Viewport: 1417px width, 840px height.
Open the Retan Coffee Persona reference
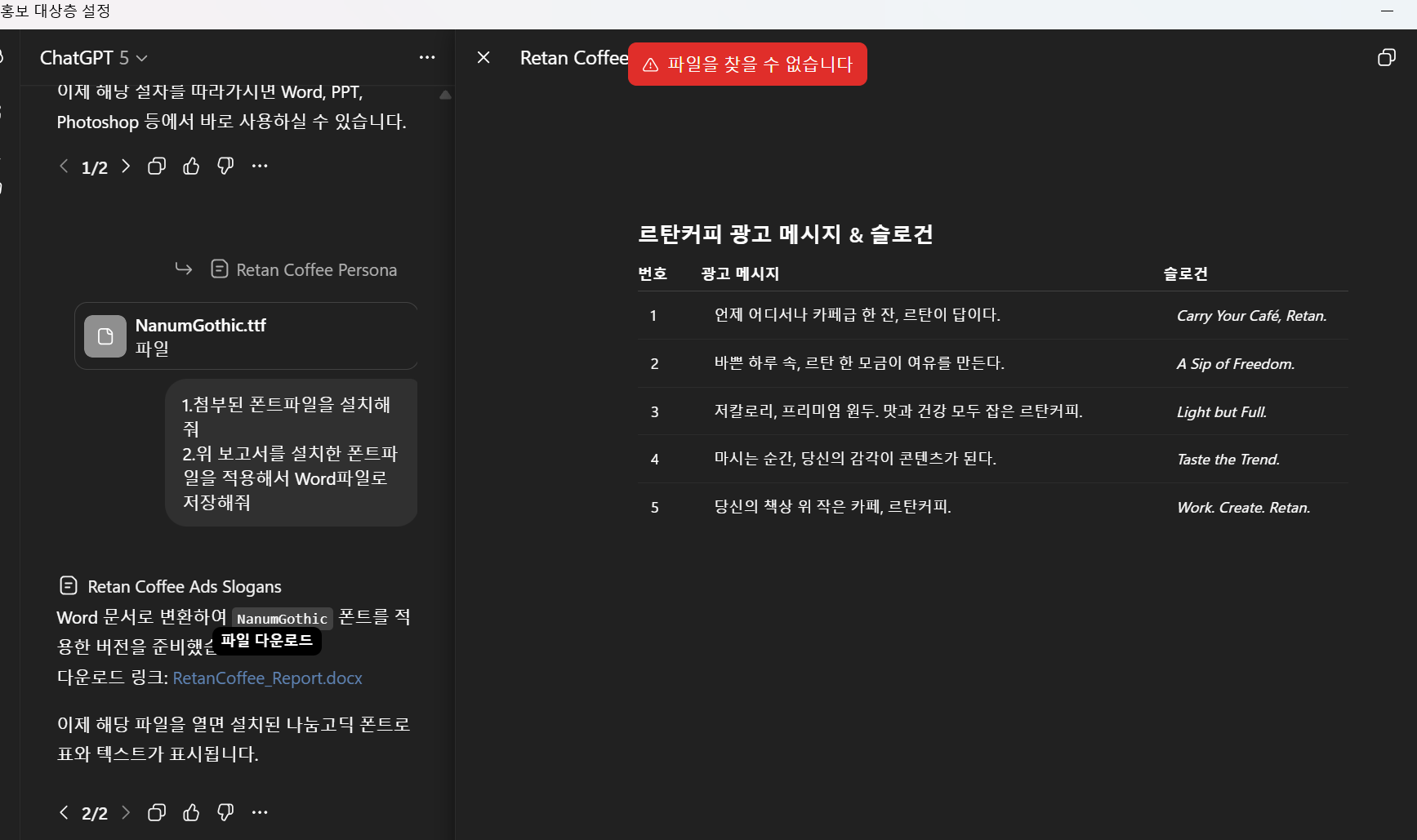point(304,269)
